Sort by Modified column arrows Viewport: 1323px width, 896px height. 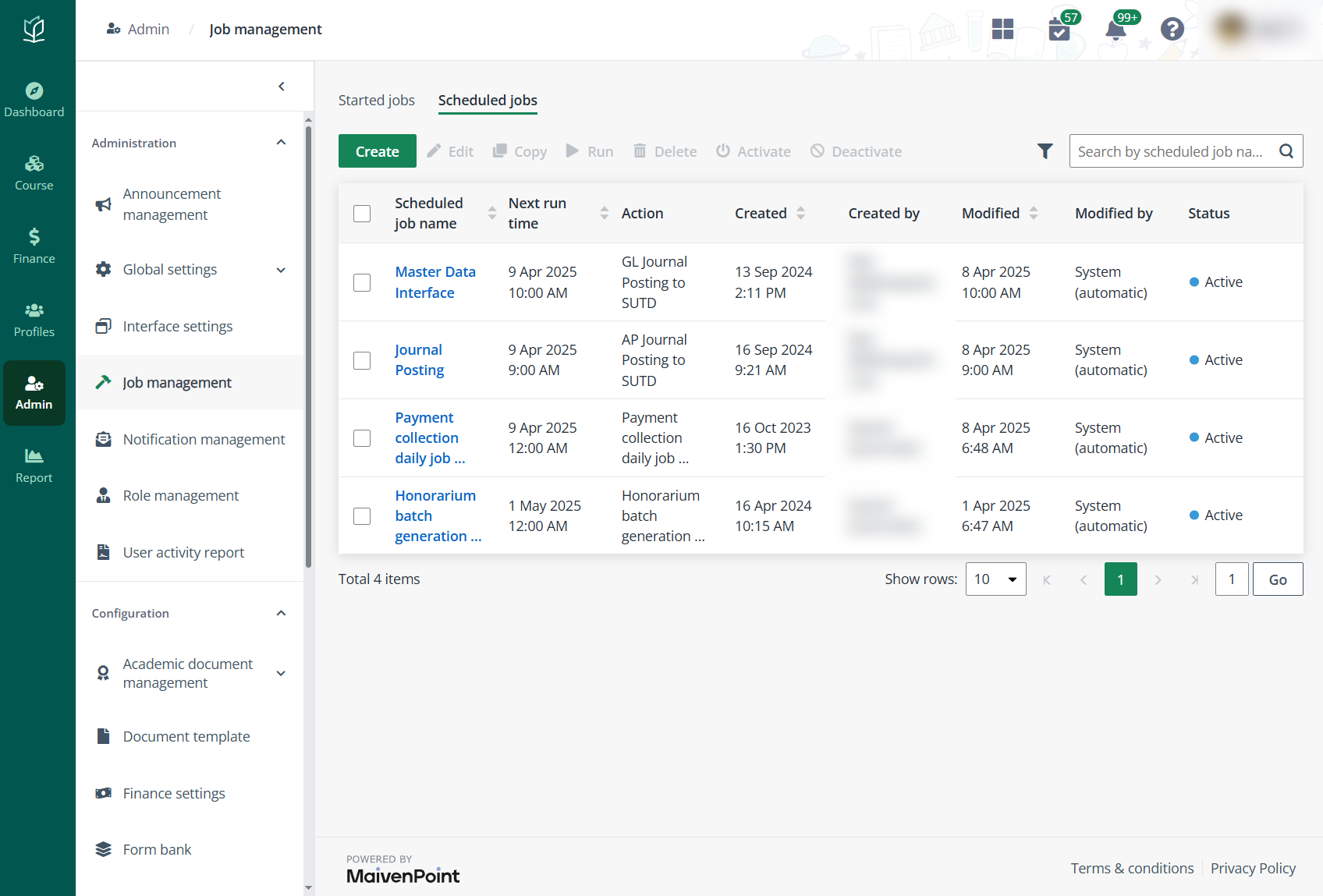coord(1034,213)
